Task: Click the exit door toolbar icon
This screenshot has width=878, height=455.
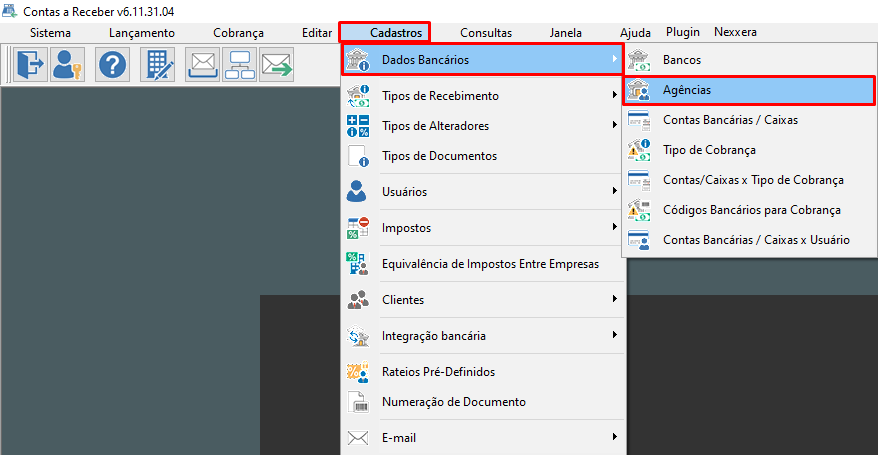Action: tap(30, 64)
